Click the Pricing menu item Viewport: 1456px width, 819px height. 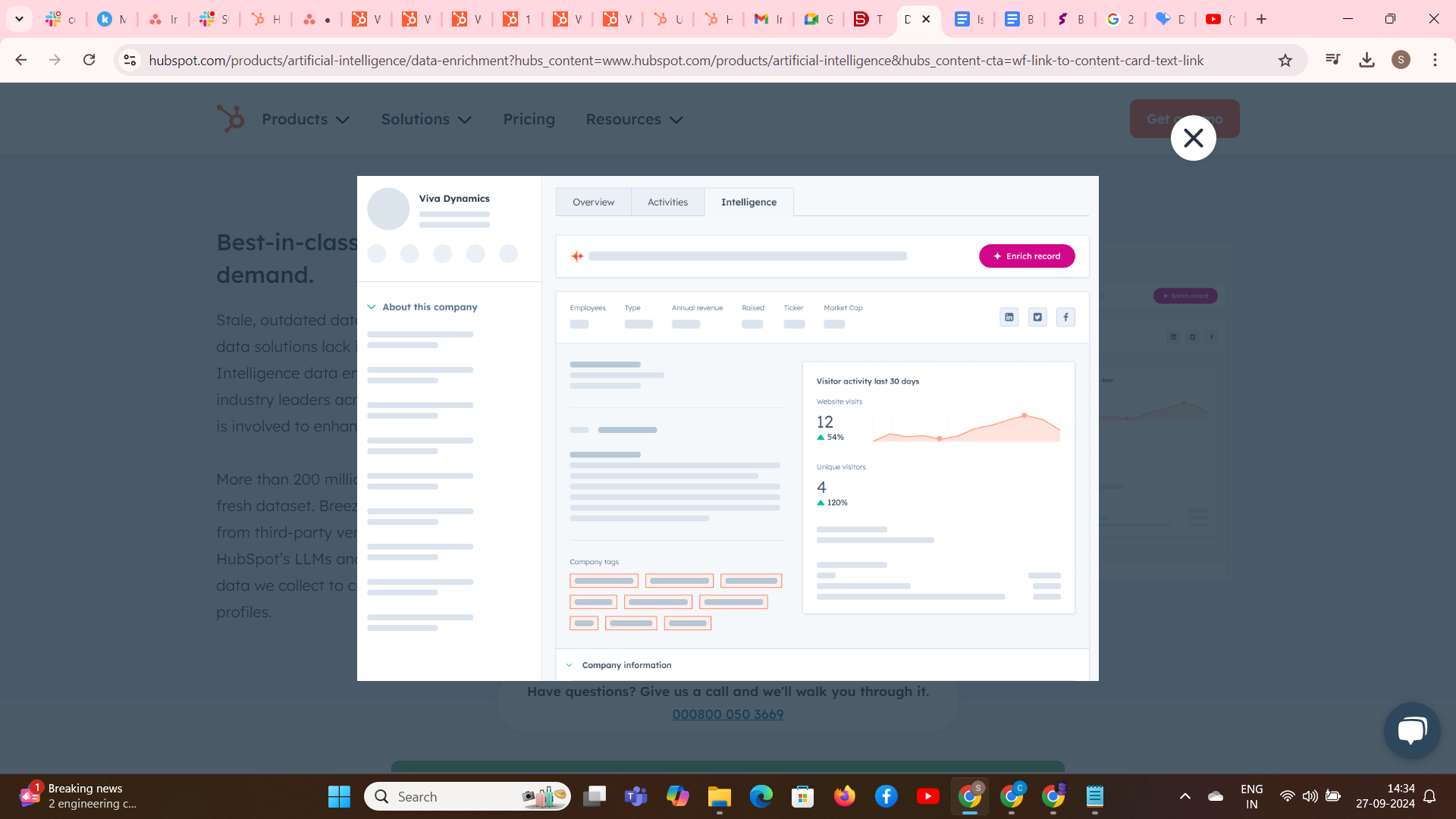point(529,119)
